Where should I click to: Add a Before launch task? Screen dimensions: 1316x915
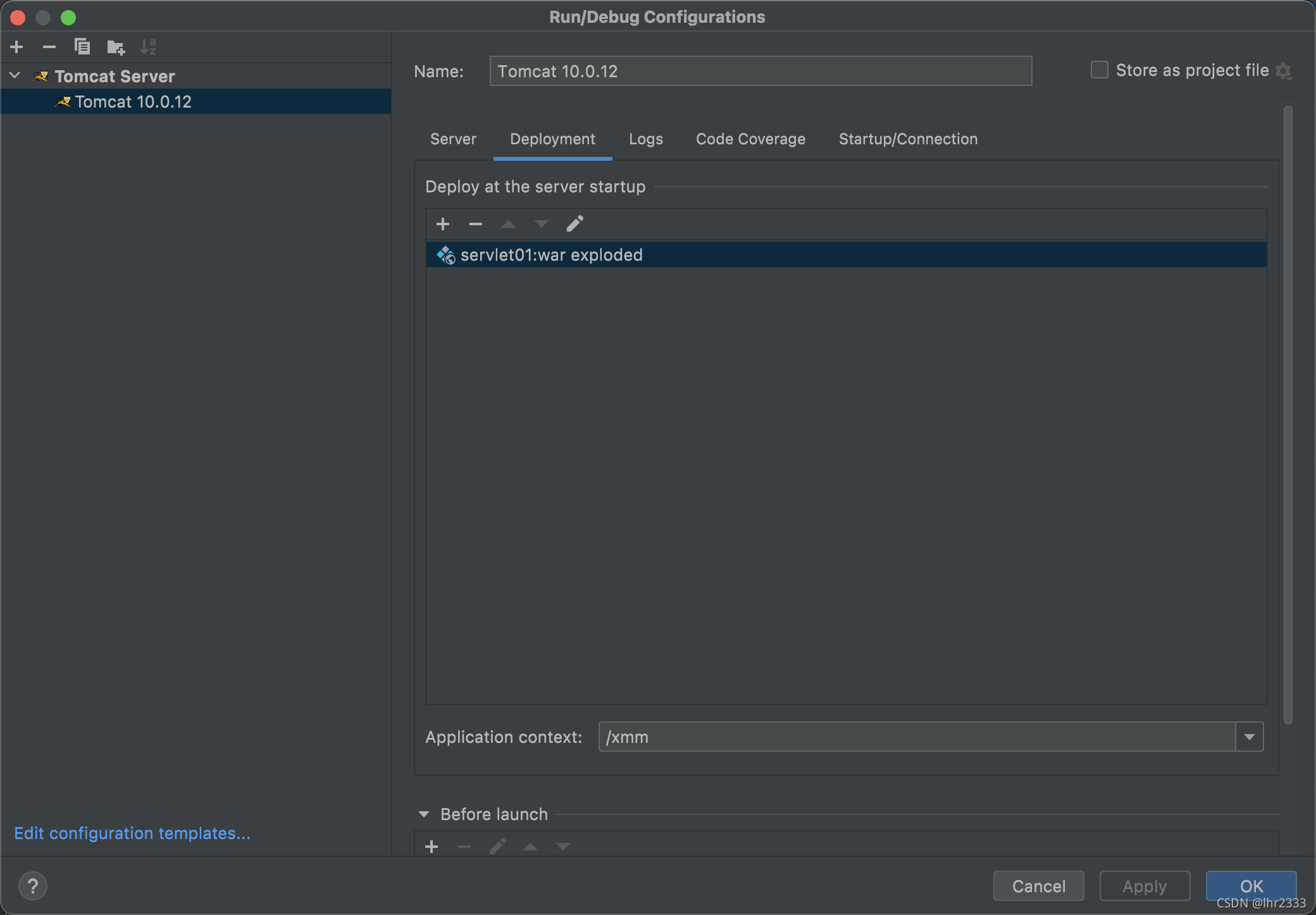(x=431, y=847)
